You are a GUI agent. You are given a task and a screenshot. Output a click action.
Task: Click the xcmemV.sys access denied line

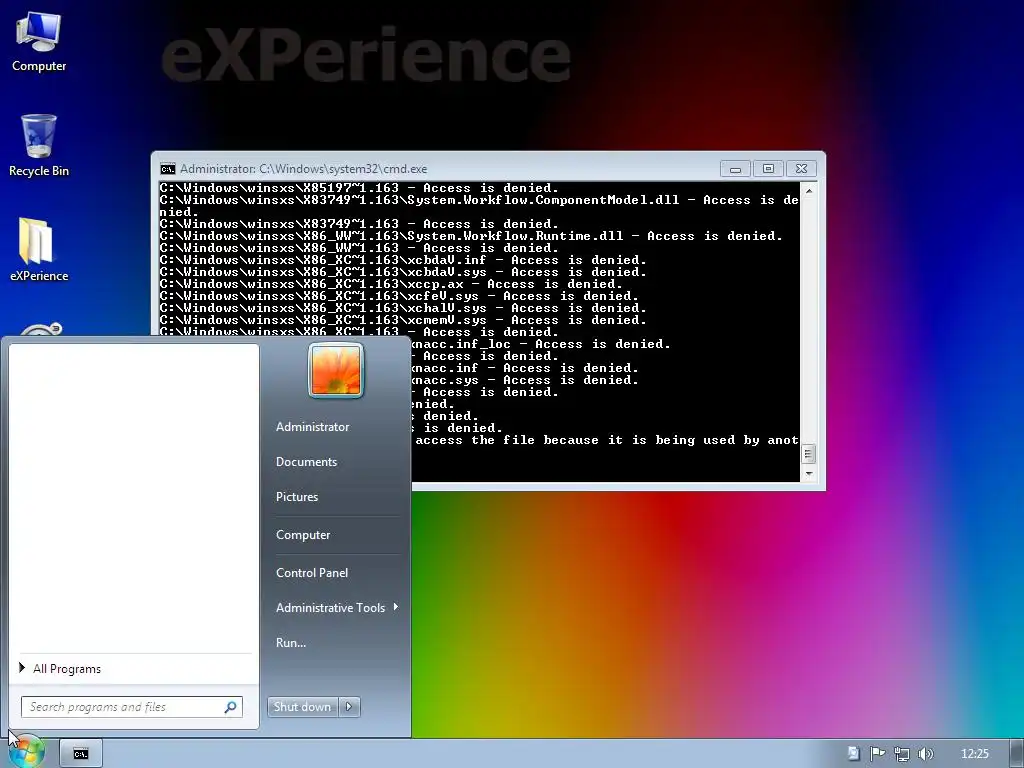click(x=403, y=320)
